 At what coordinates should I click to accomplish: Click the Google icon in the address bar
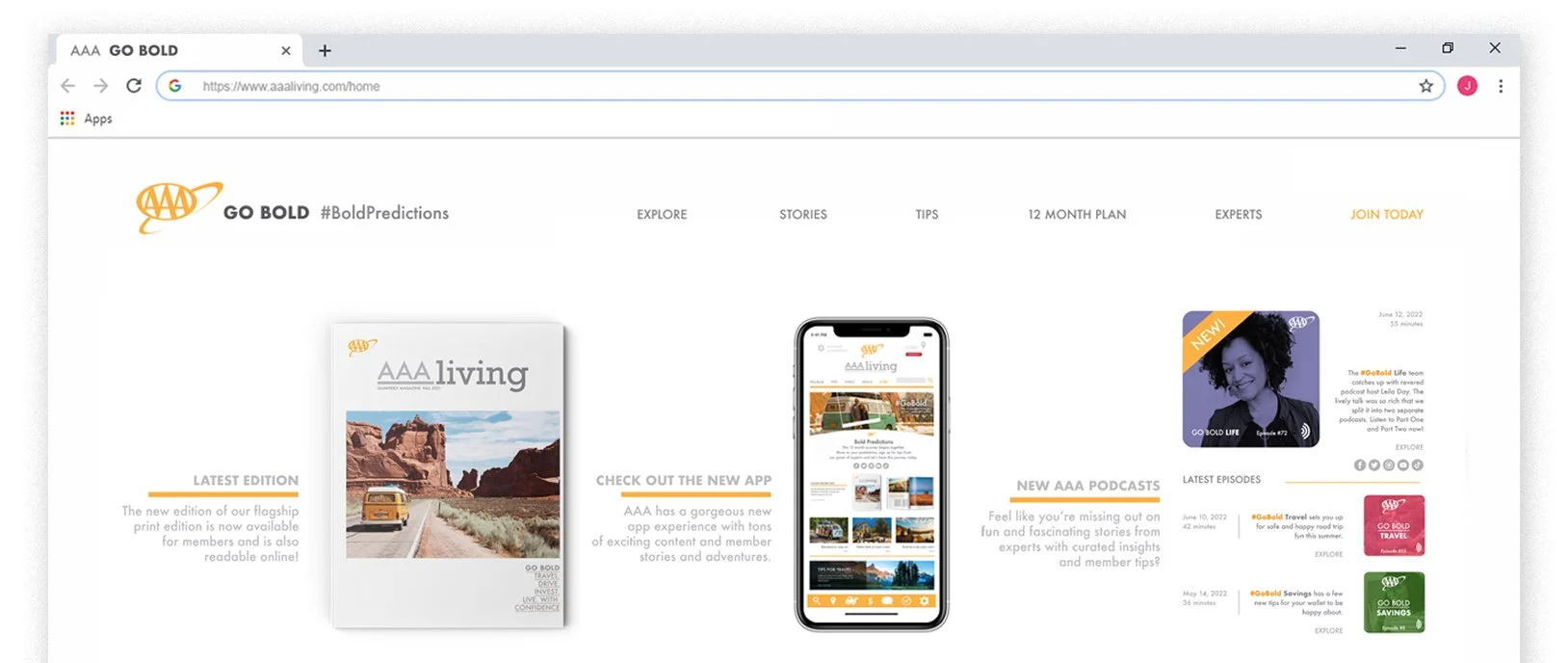click(175, 86)
